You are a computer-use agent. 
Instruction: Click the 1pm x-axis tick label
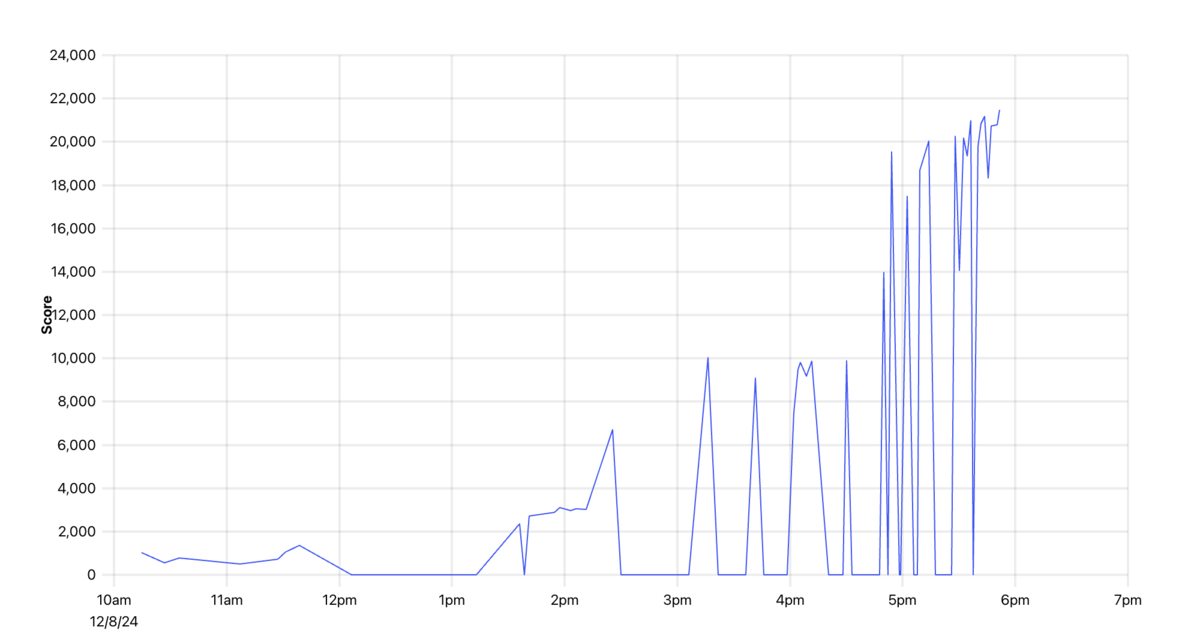pyautogui.click(x=452, y=600)
